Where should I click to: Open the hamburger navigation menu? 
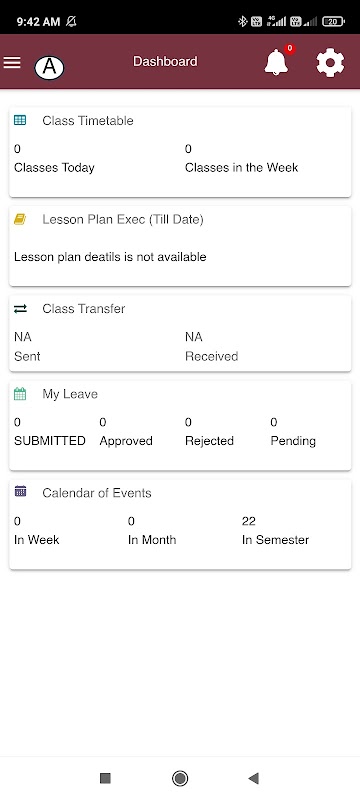[12, 62]
